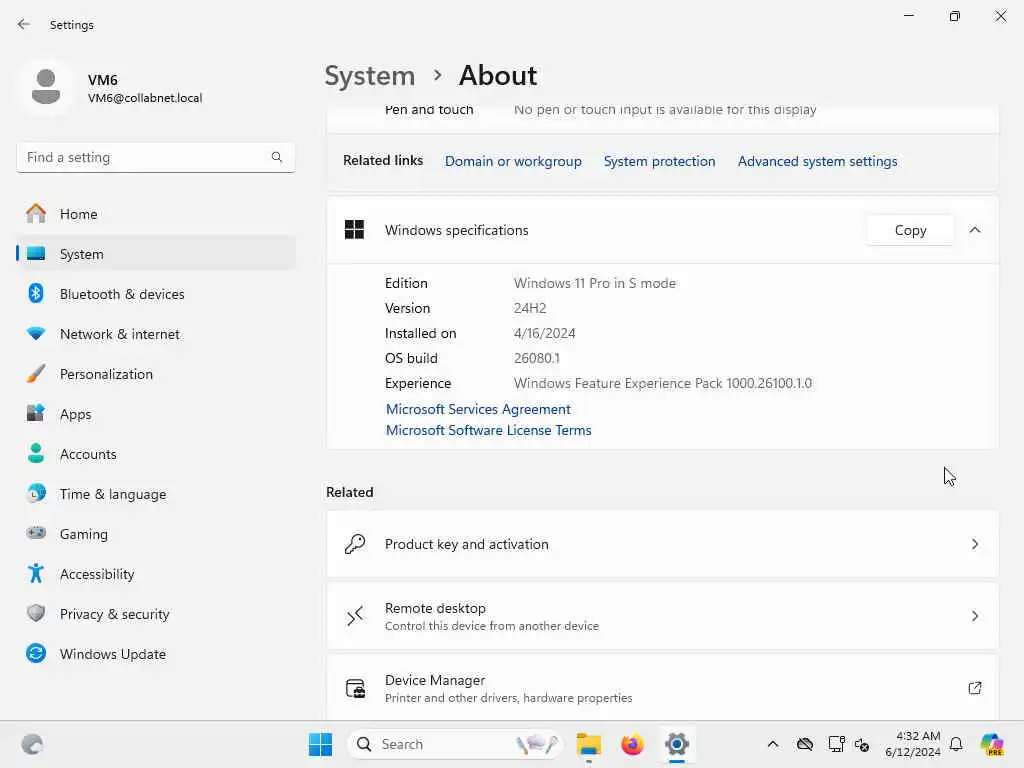1024x768 pixels.
Task: Open the Windows Start button
Action: coord(320,744)
